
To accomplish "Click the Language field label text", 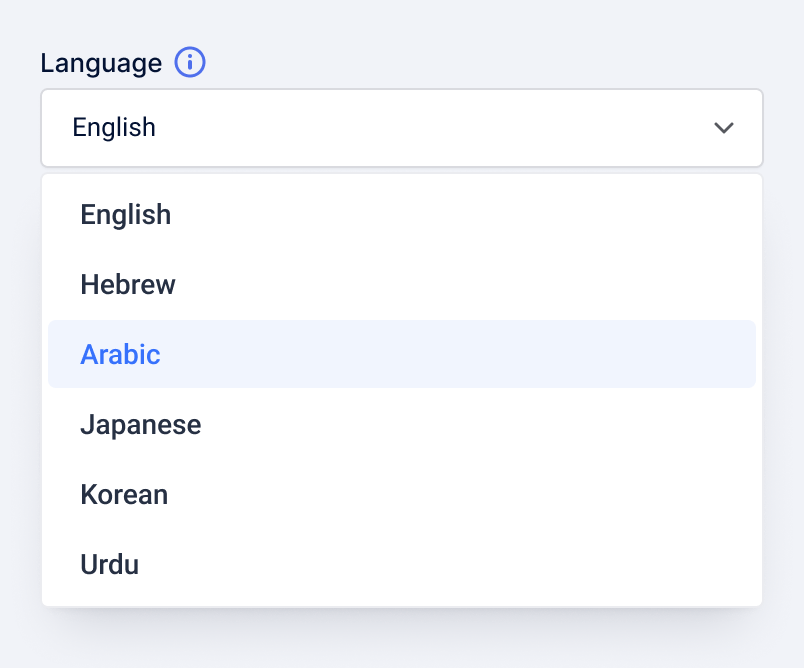I will [101, 63].
